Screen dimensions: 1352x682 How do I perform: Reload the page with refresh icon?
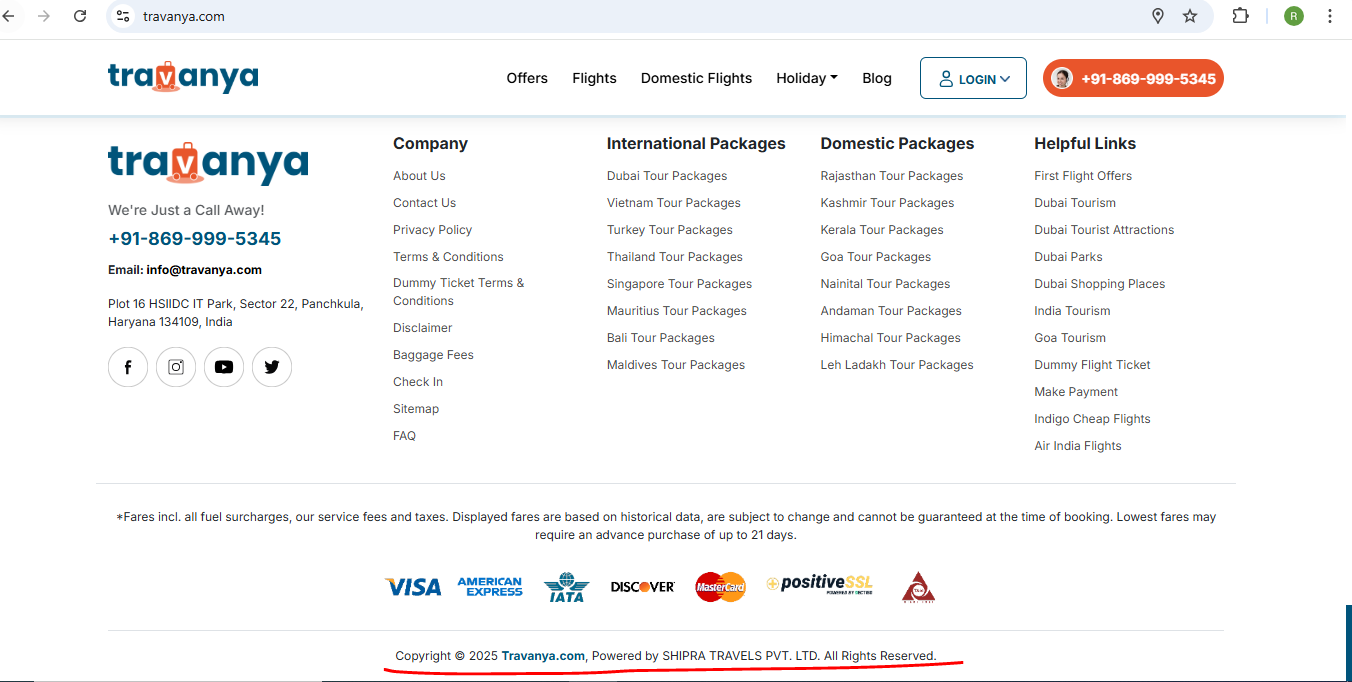tap(81, 16)
